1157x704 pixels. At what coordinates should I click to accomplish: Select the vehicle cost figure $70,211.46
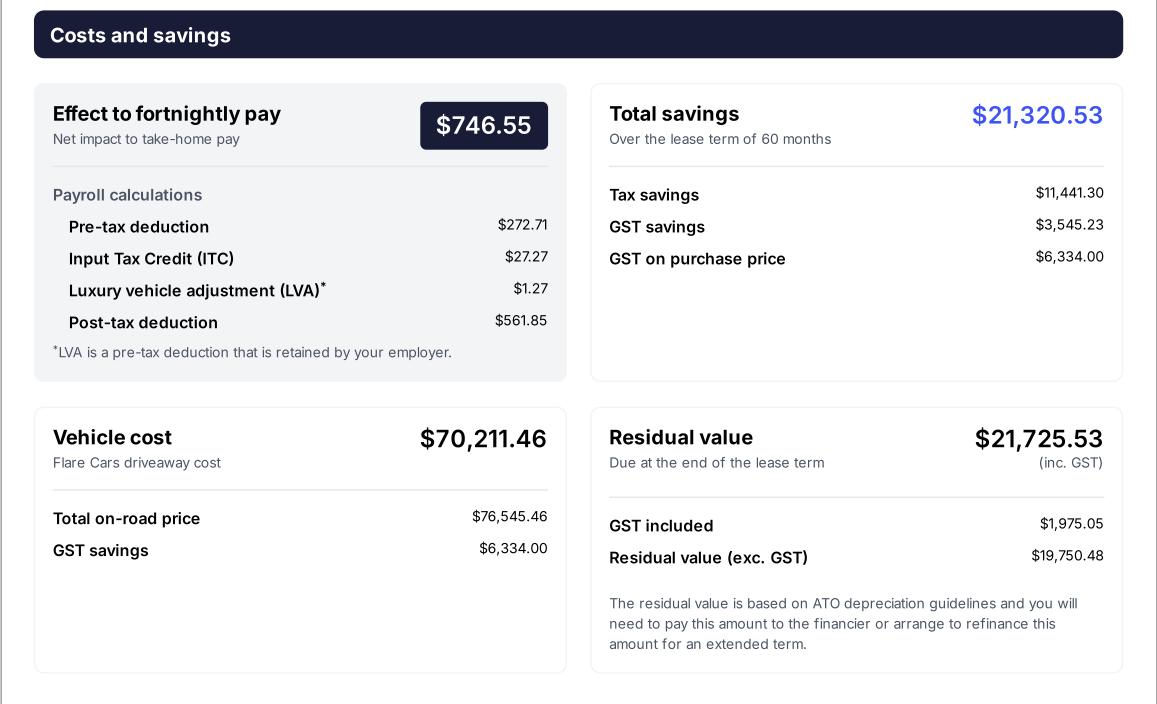483,439
